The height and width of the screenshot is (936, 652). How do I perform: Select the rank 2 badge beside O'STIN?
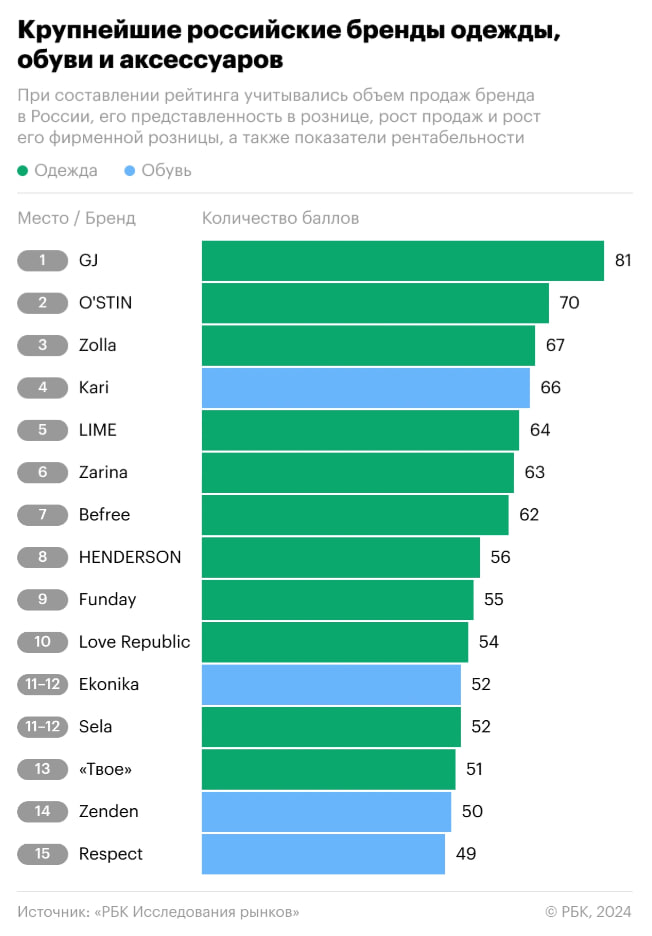tap(43, 303)
